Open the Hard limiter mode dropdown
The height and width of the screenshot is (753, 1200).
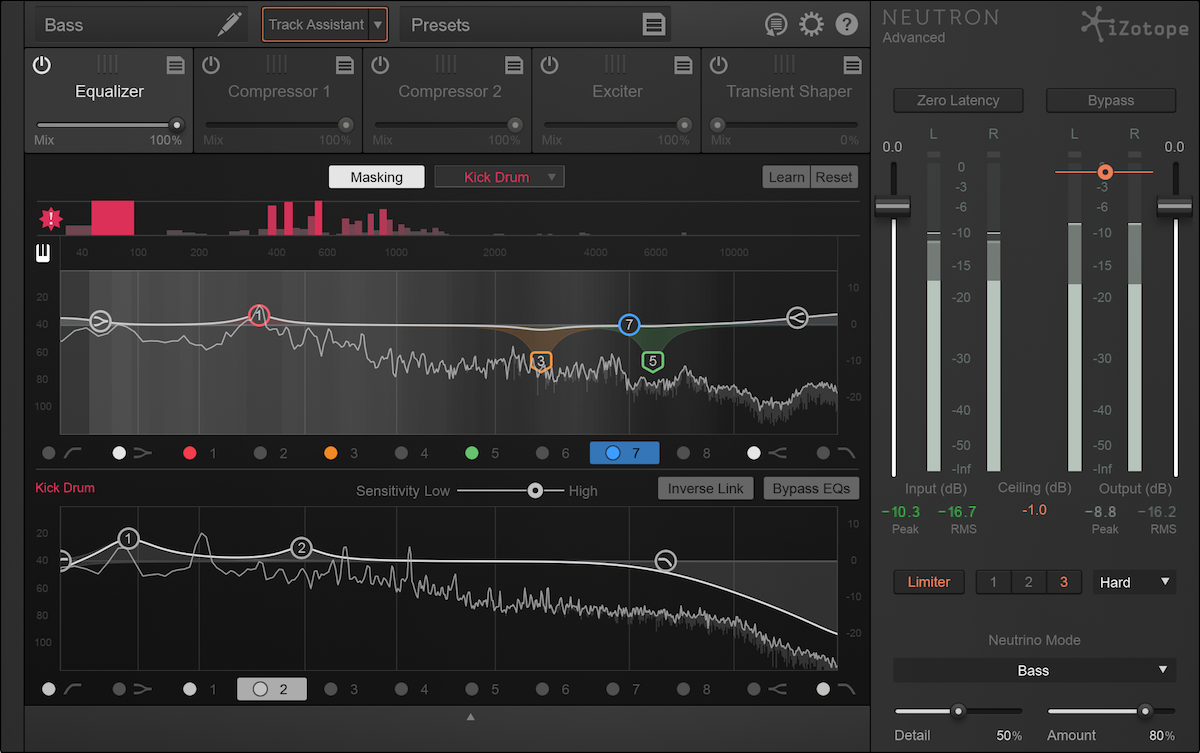click(x=1133, y=581)
